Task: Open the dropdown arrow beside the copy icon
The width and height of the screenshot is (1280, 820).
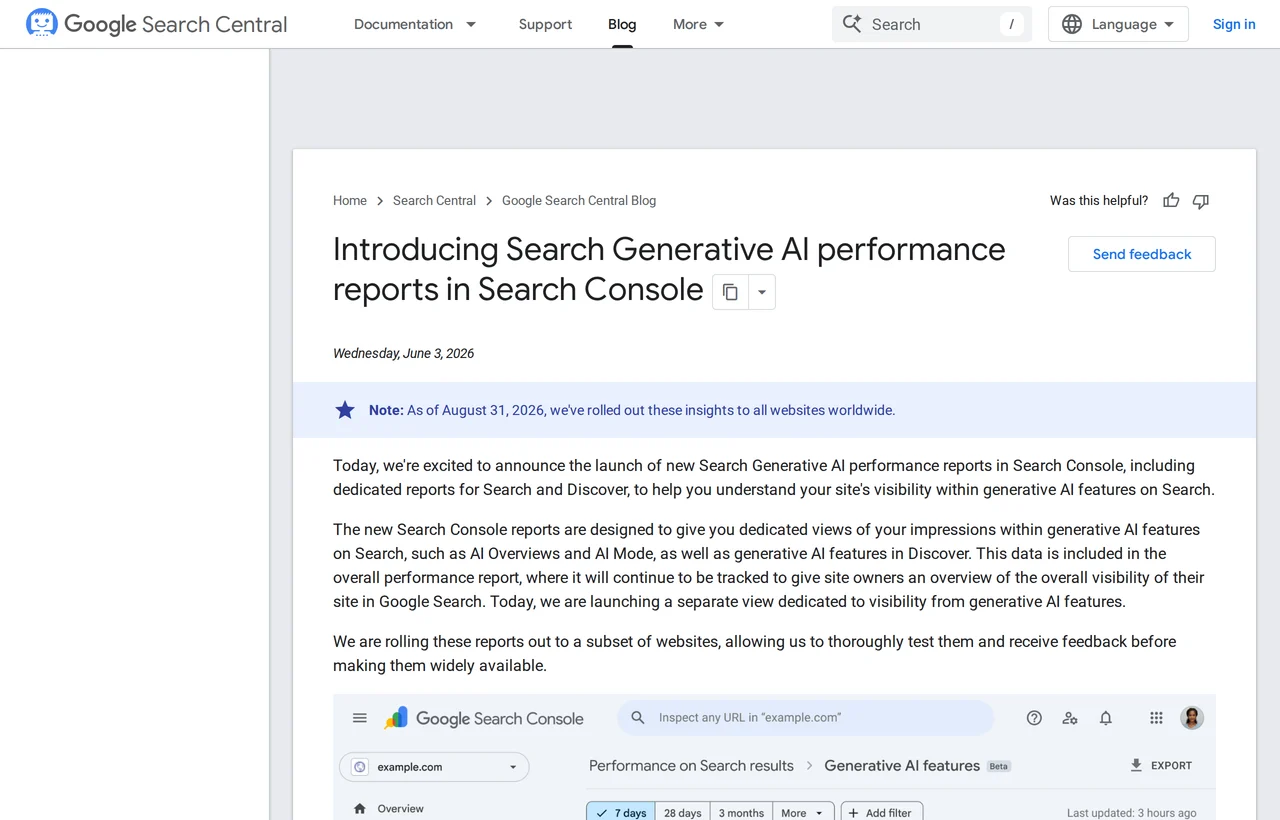Action: 762,292
